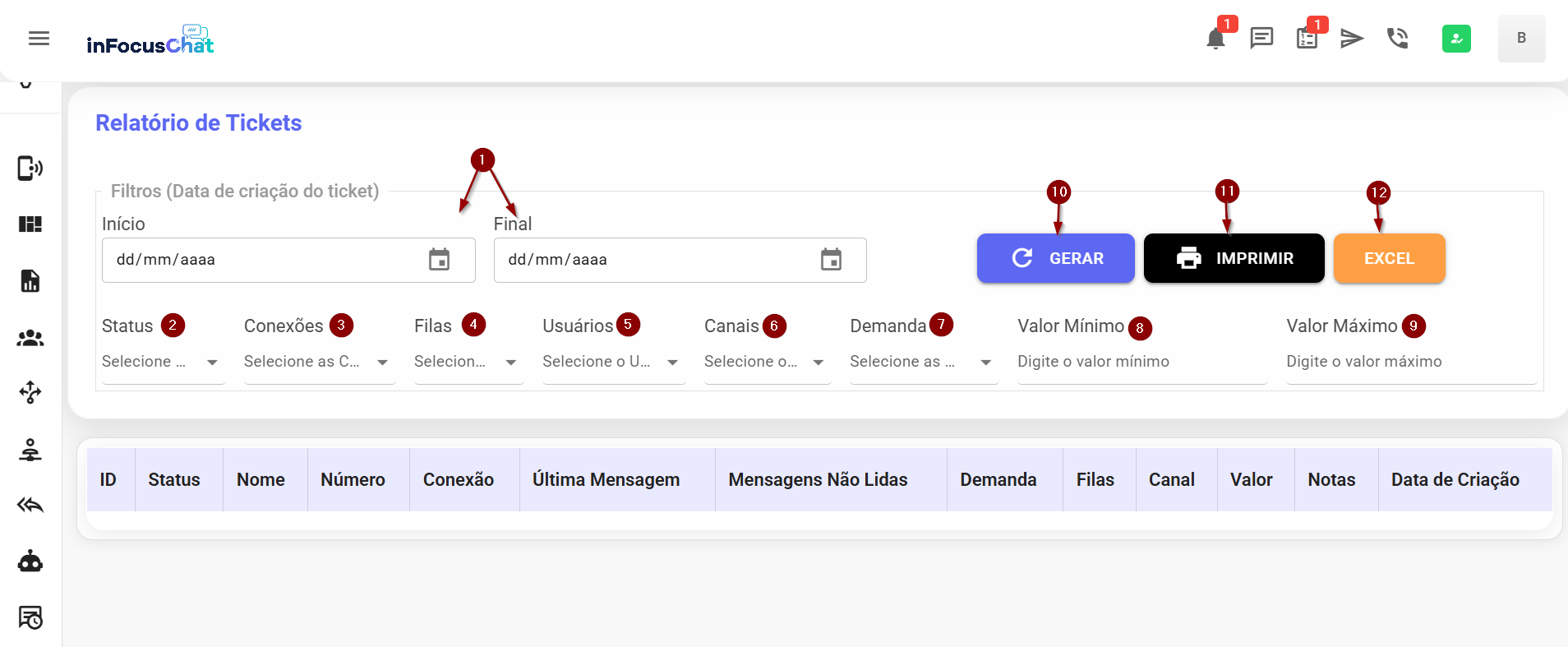
Task: Open the dashboard grid sidebar icon
Action: click(30, 224)
